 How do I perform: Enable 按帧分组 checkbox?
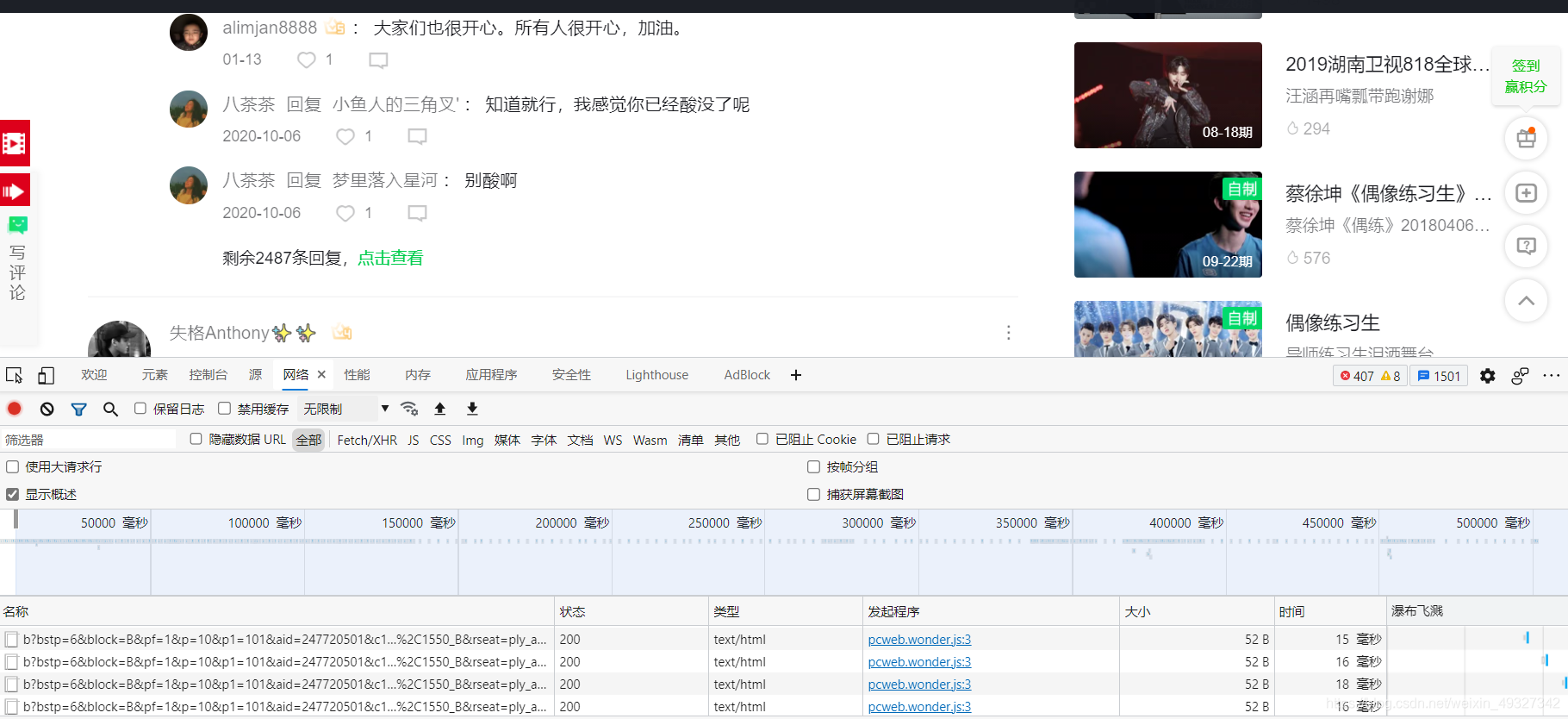[813, 466]
